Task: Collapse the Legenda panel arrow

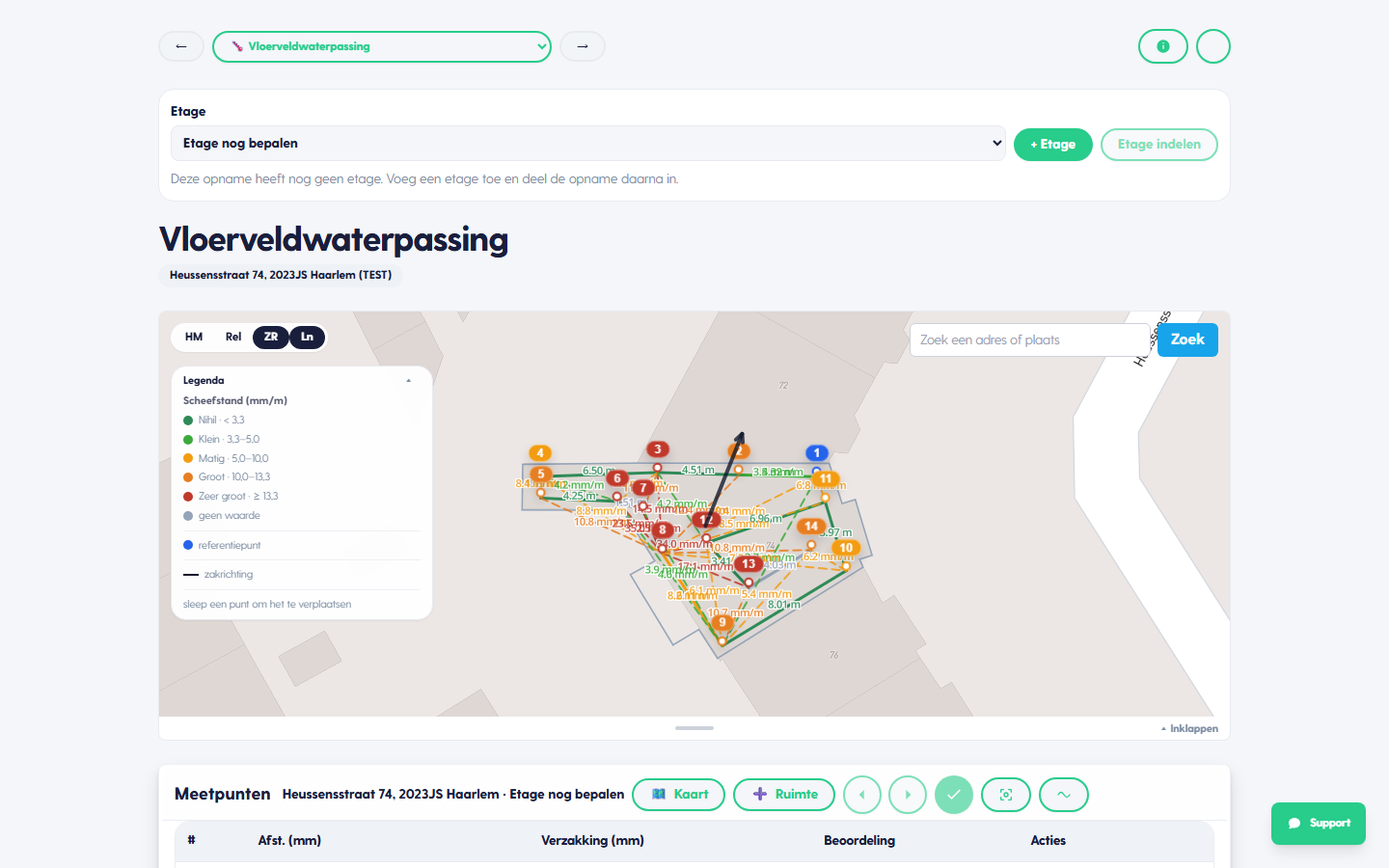Action: (x=409, y=380)
